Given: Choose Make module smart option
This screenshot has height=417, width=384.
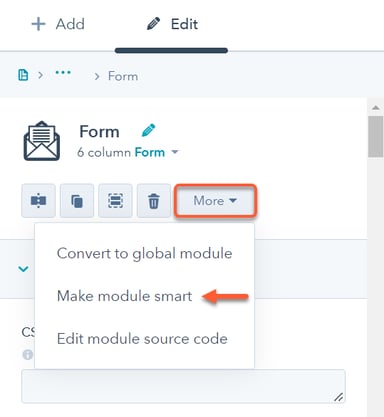Looking at the screenshot, I should [x=125, y=296].
